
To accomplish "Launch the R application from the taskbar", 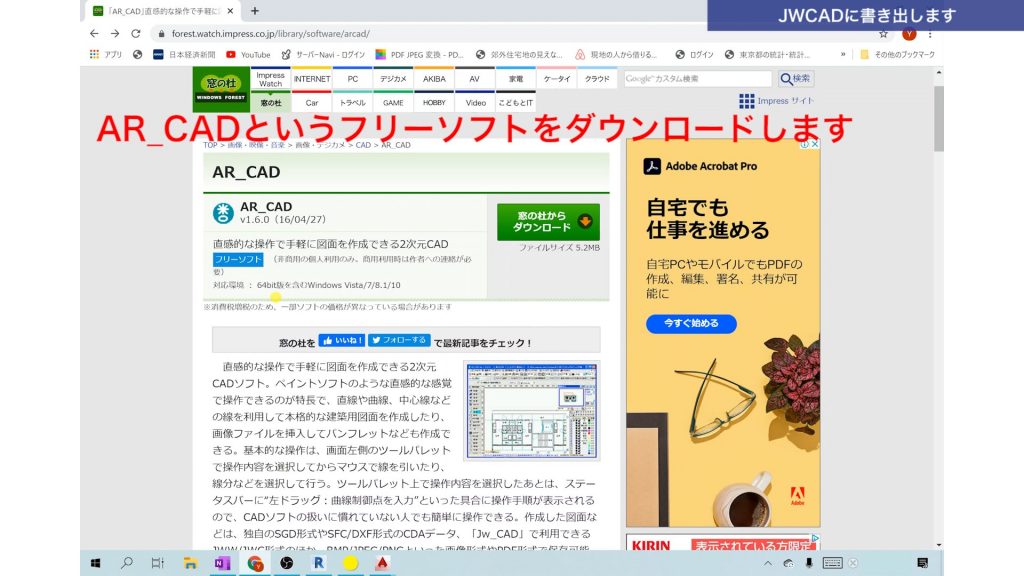I will pos(319,563).
